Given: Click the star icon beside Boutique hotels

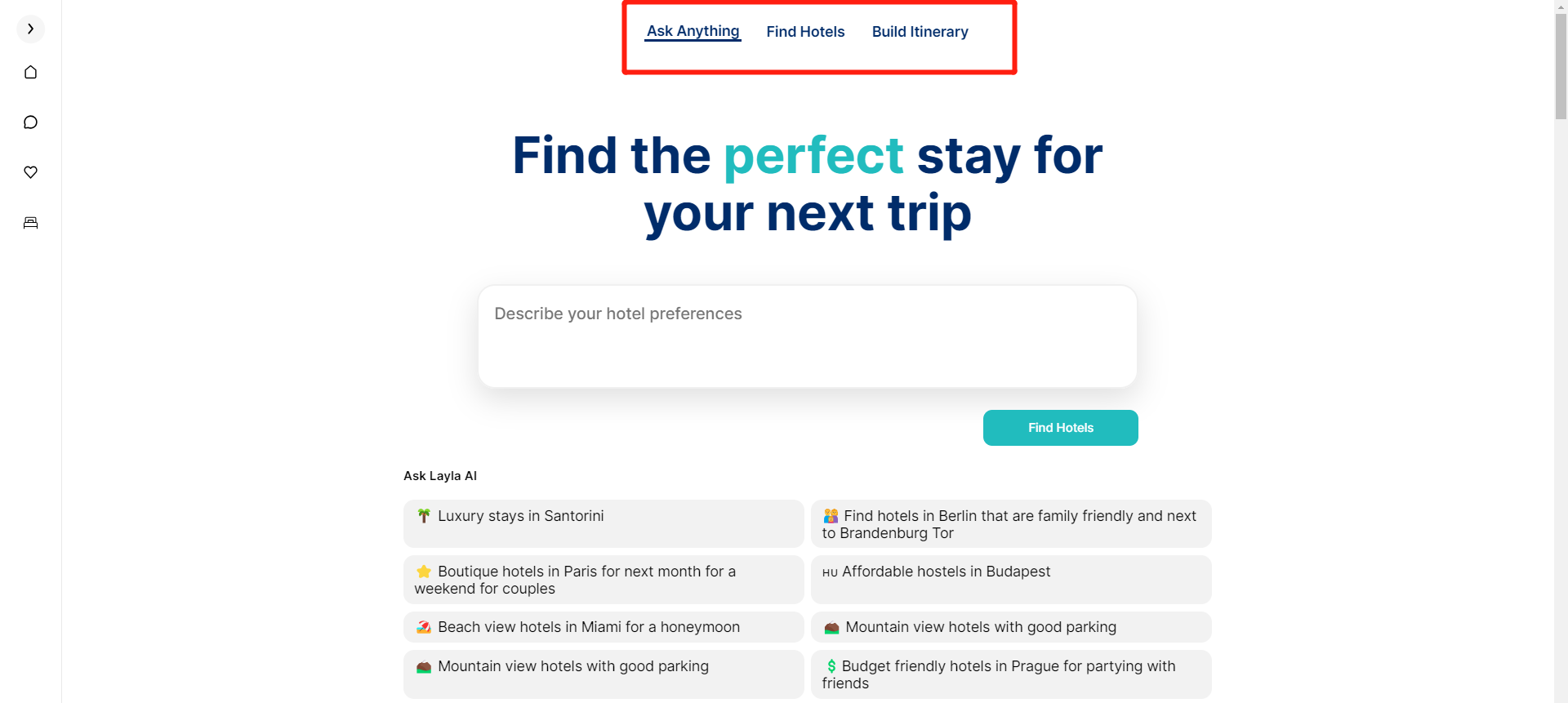Looking at the screenshot, I should pyautogui.click(x=424, y=572).
